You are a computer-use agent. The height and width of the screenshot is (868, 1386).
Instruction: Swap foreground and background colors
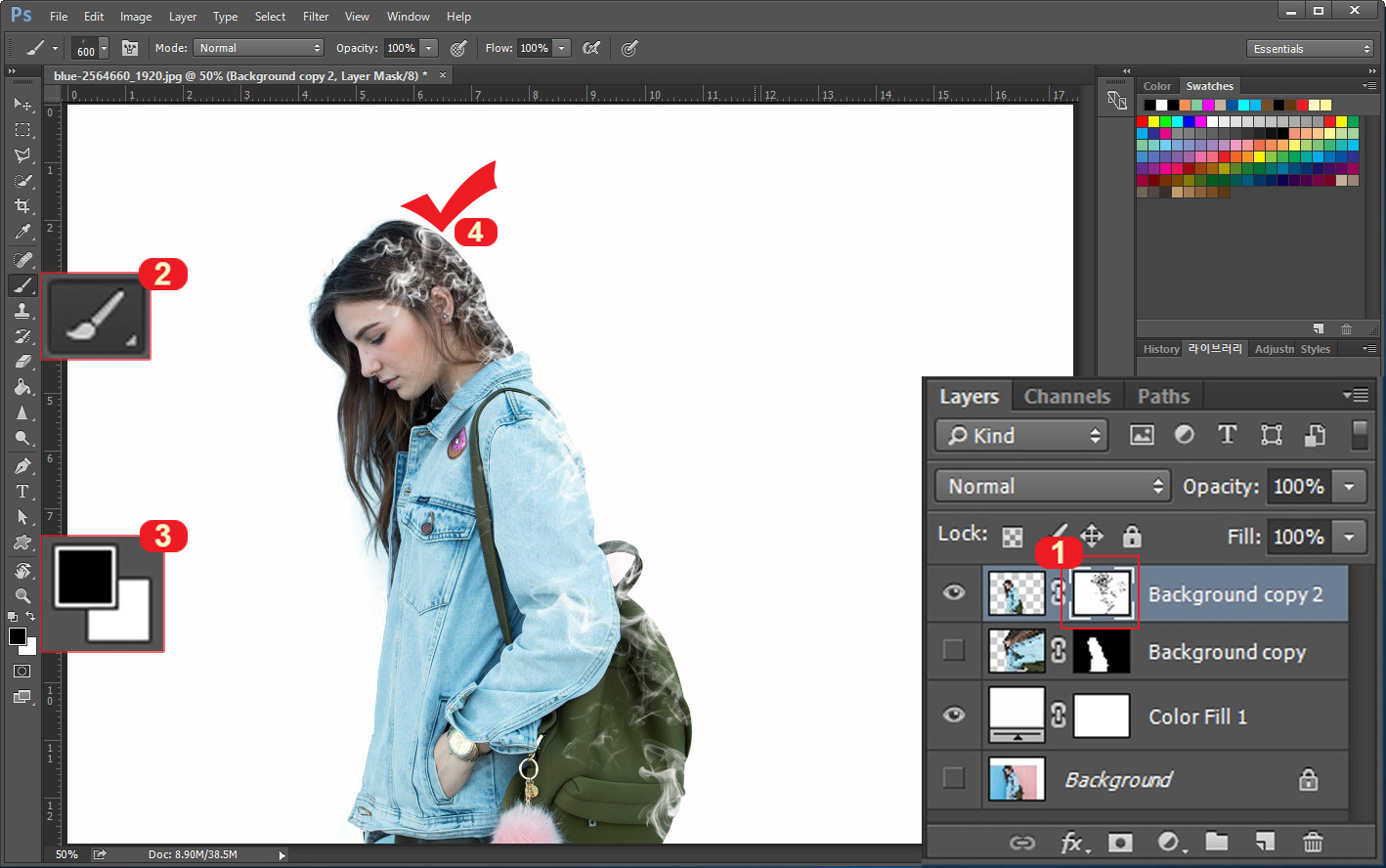tap(30, 617)
